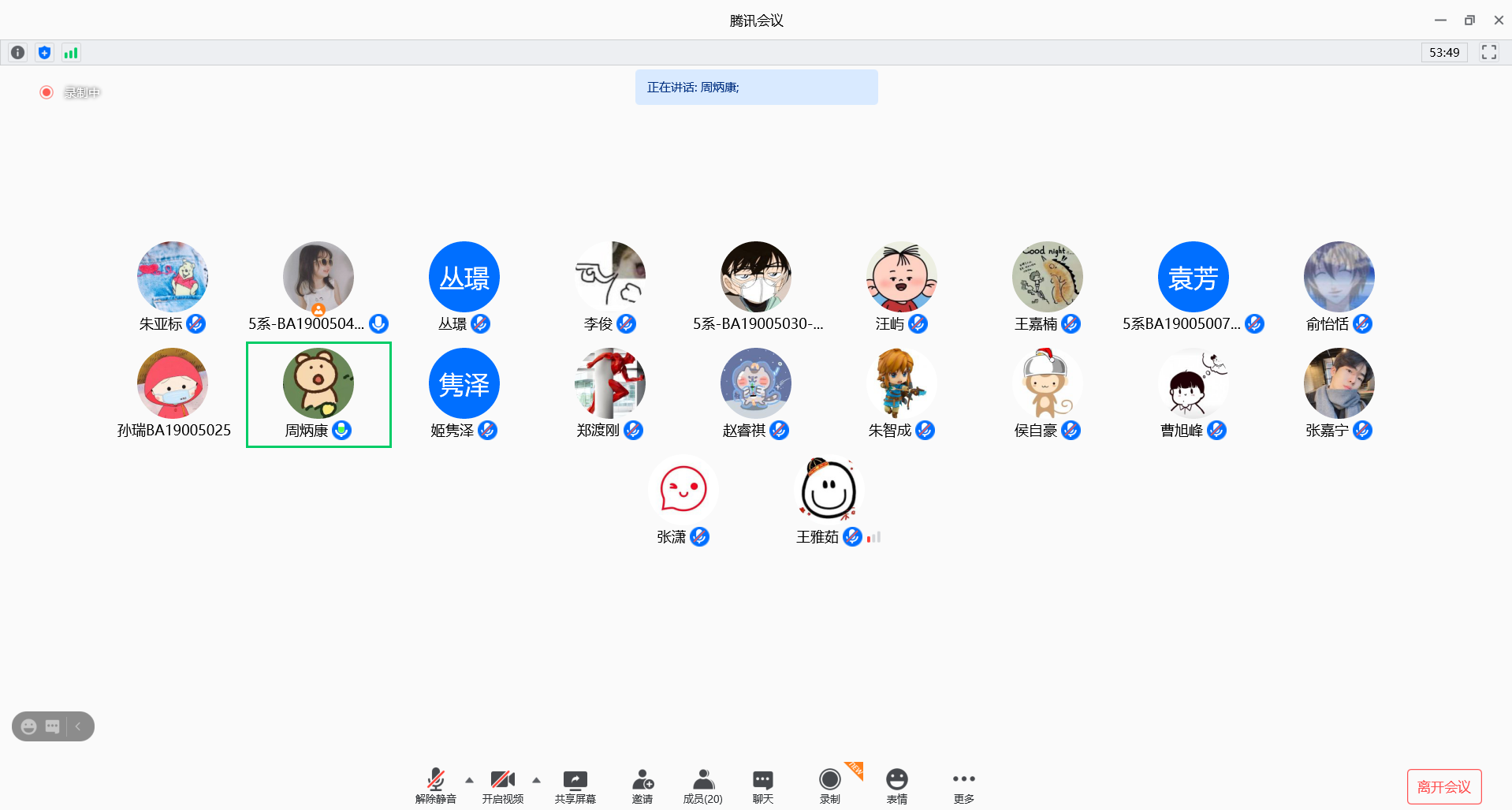Click 袁芳 blue avatar
Screen dimensions: 1512x810
(1193, 277)
